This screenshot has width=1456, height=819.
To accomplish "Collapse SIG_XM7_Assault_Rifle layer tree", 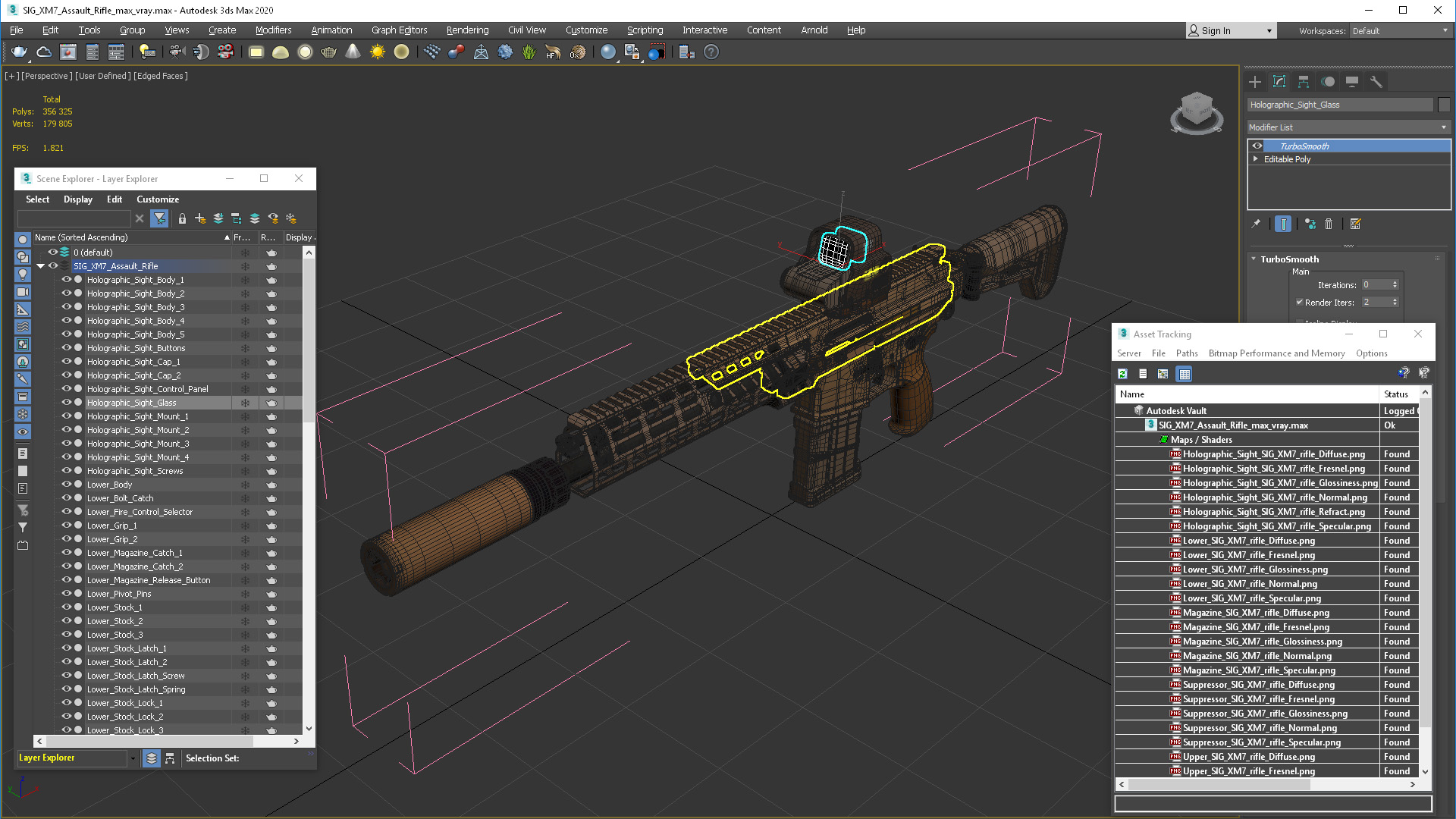I will coord(41,266).
